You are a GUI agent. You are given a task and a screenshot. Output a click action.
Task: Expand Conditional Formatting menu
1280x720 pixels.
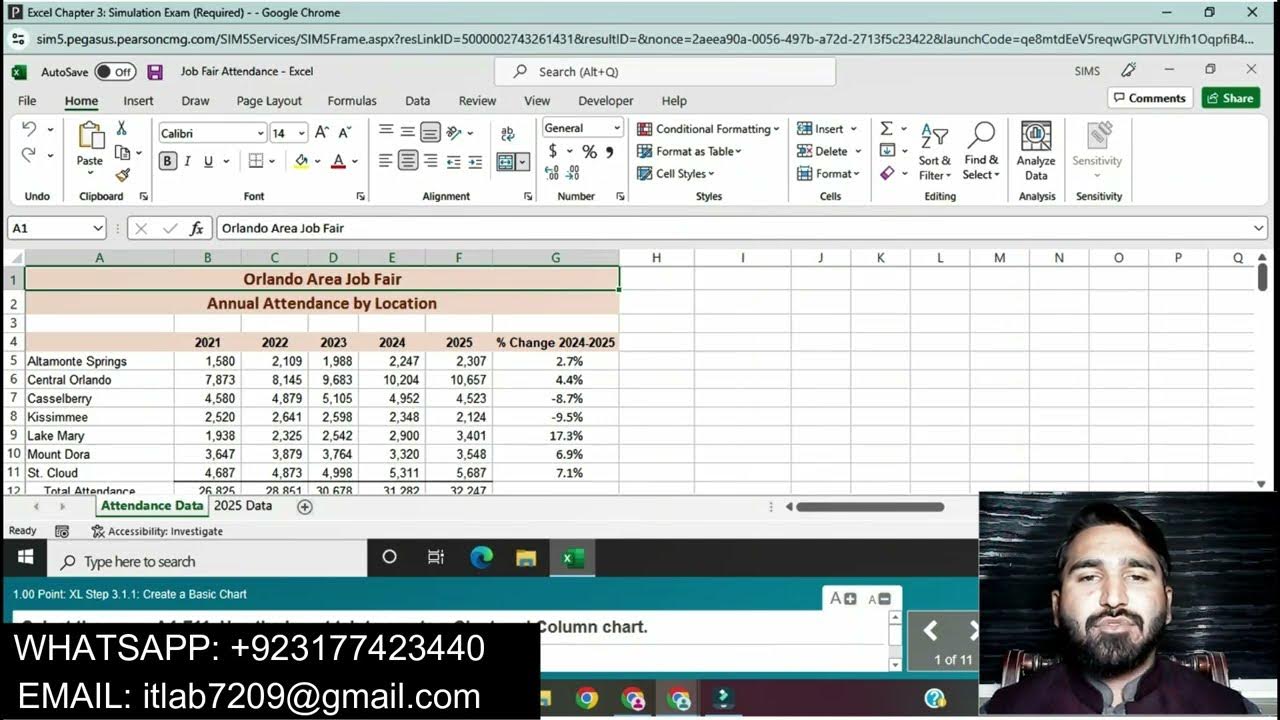coord(708,129)
